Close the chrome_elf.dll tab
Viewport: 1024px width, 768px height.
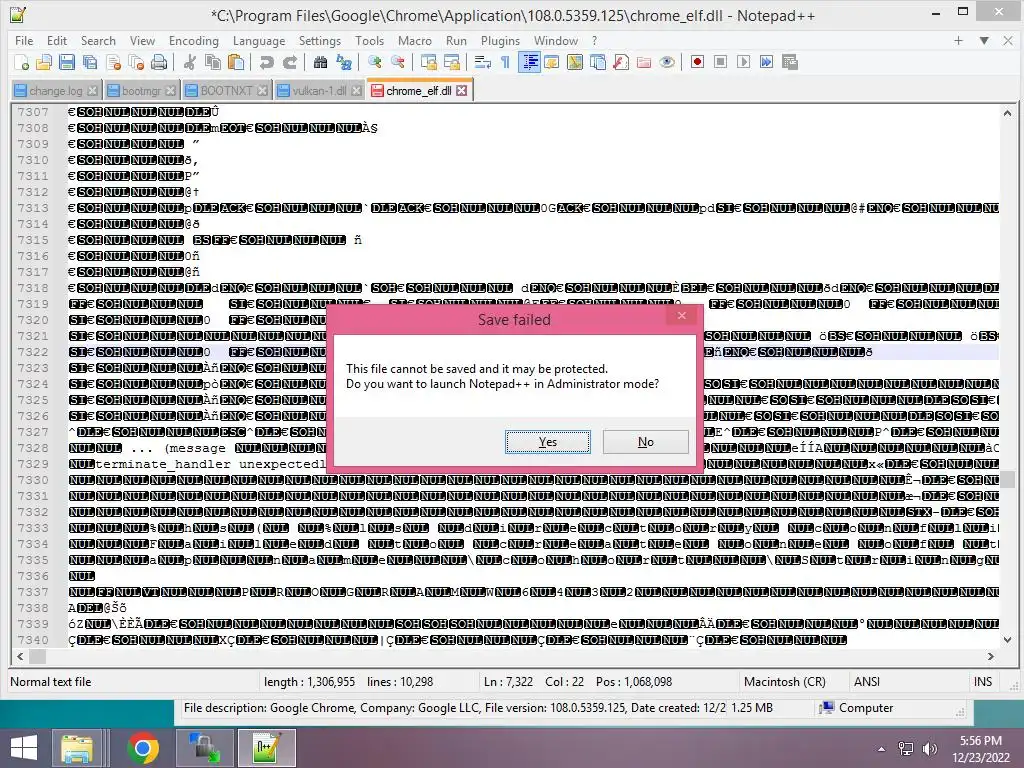462,91
